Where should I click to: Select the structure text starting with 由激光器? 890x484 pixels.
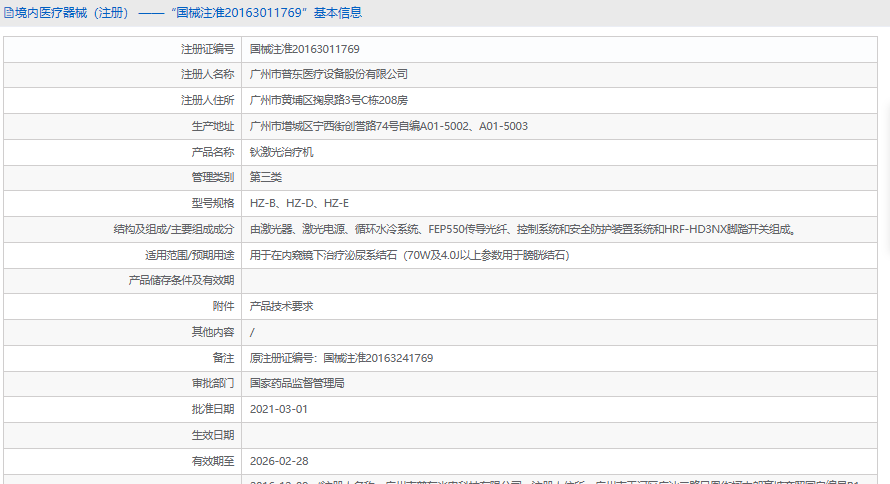click(x=524, y=229)
